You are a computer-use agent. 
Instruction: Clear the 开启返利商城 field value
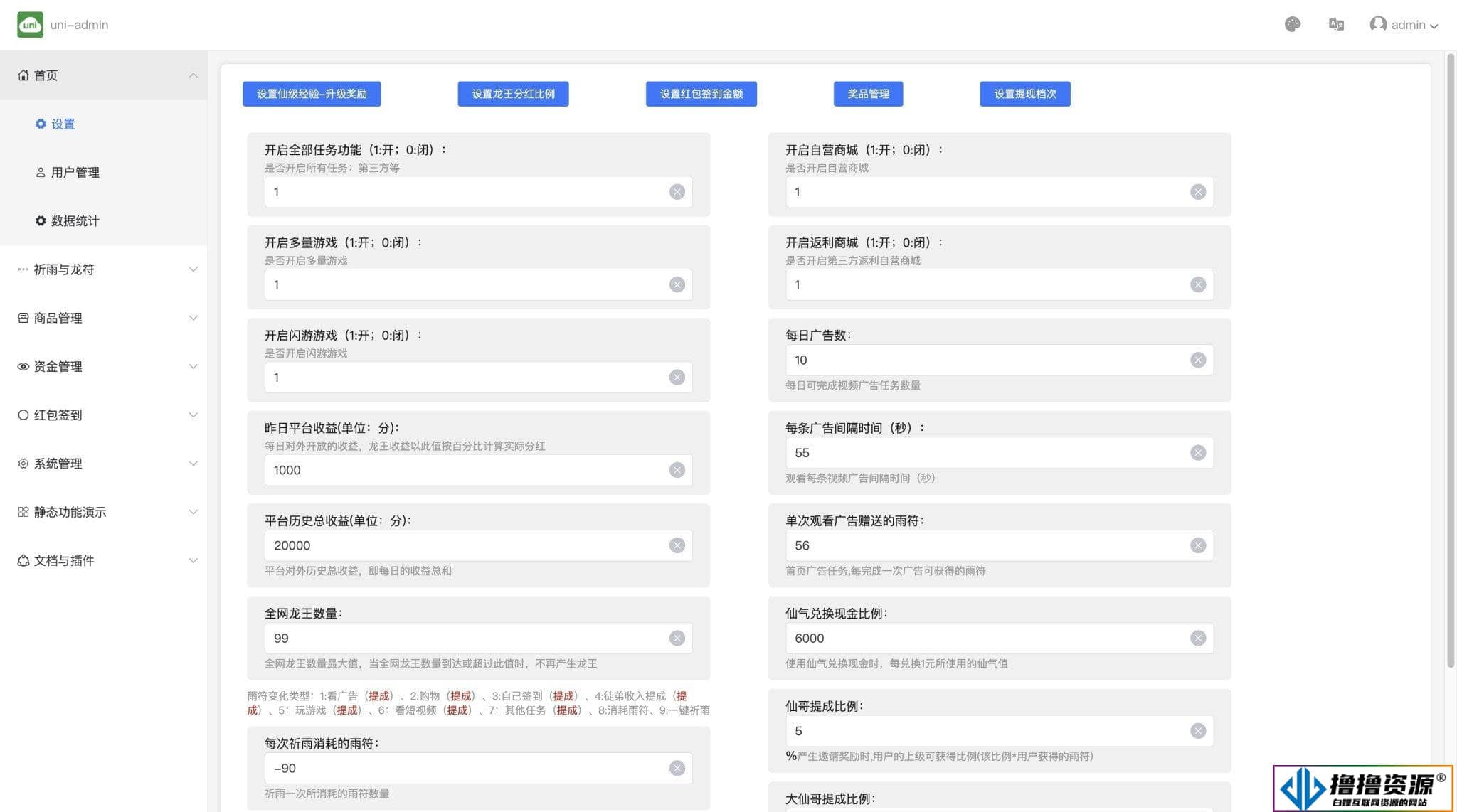[x=1198, y=284]
